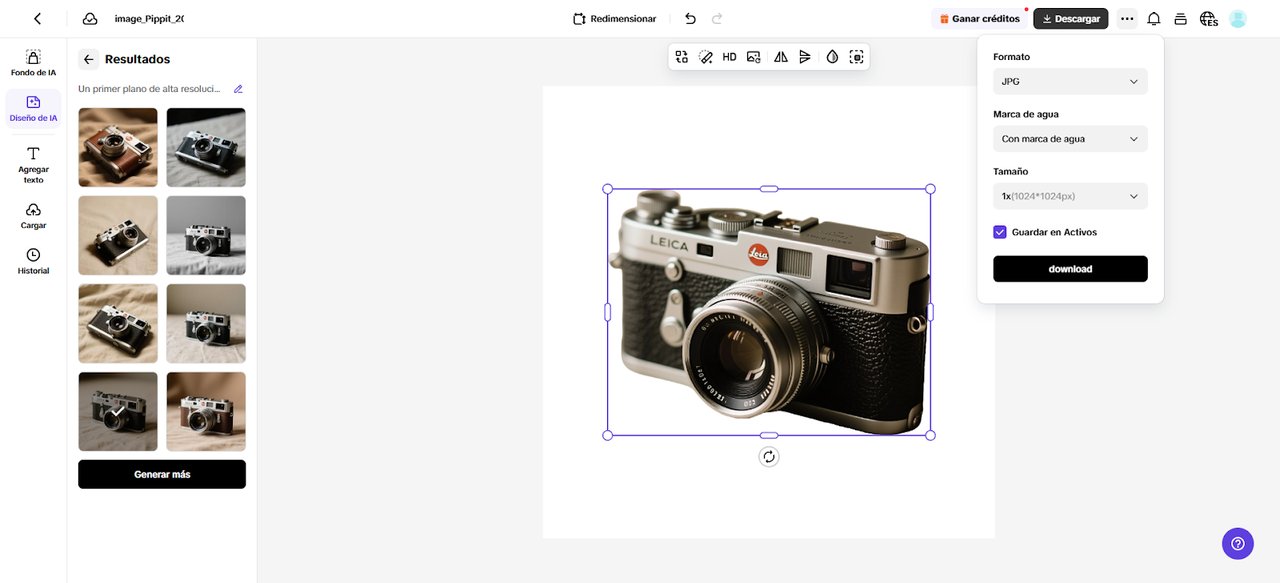The width and height of the screenshot is (1280, 583).
Task: Click the undo arrow
Action: 690,17
